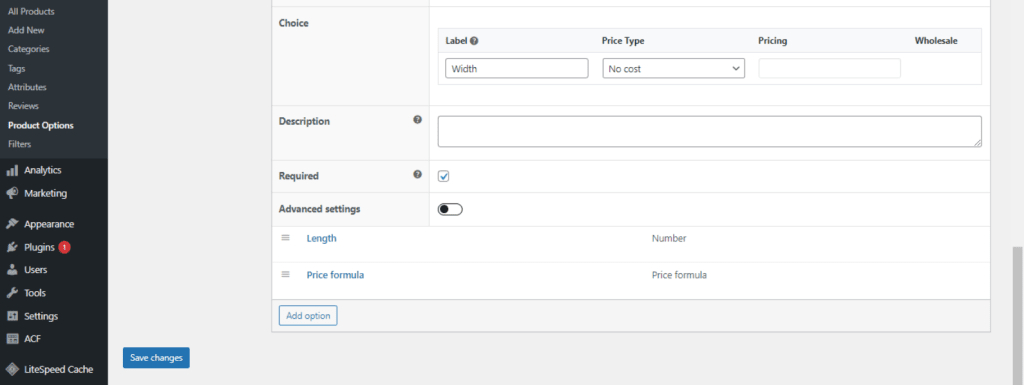Viewport: 1024px width, 385px height.
Task: Open the Price formula option link
Action: [335, 275]
